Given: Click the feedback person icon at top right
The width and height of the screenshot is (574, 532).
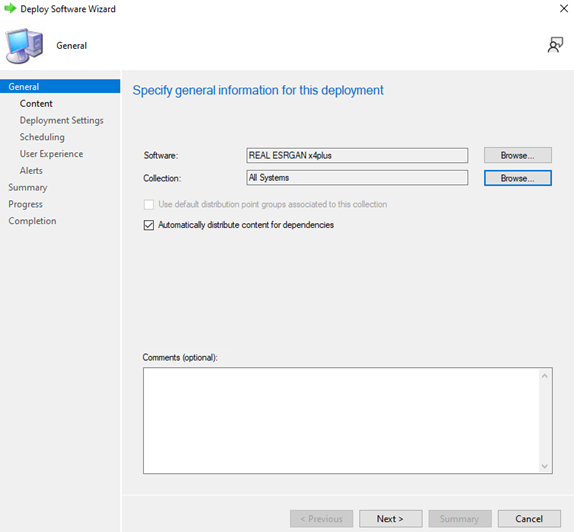Looking at the screenshot, I should [x=555, y=45].
